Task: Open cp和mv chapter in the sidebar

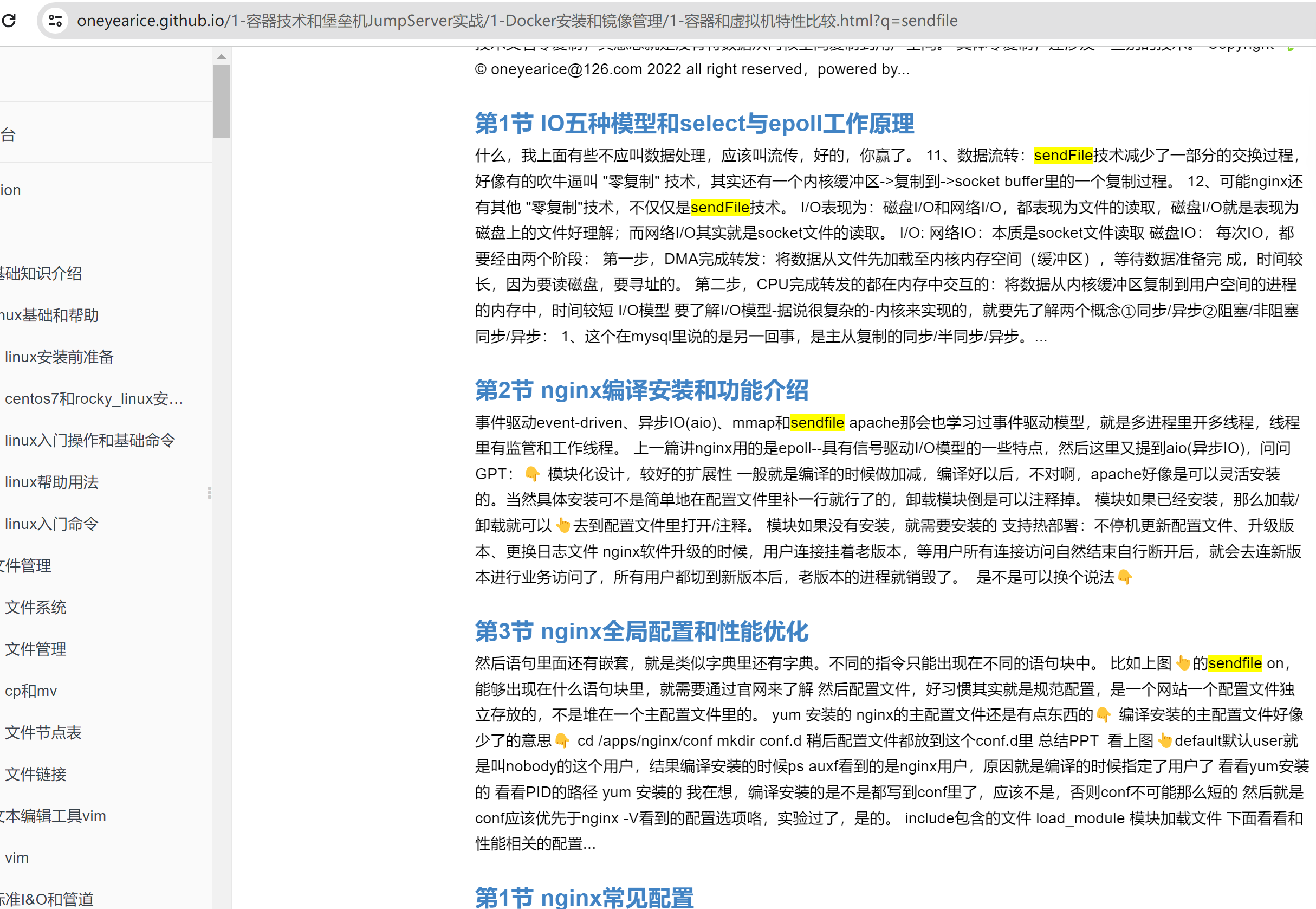Action: point(31,691)
